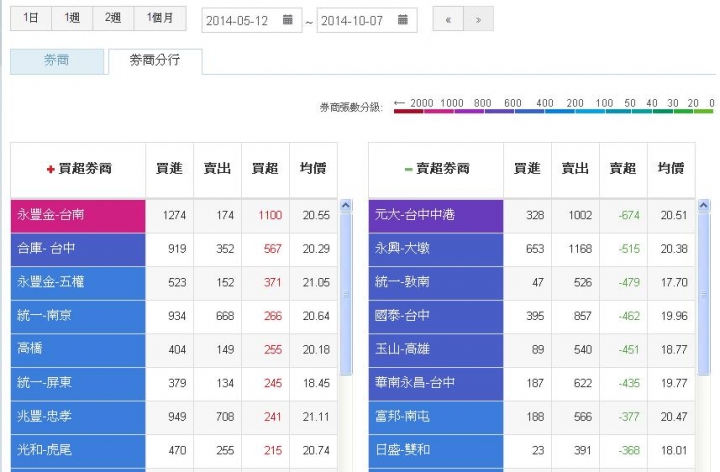Click average price 21.05

316,282
